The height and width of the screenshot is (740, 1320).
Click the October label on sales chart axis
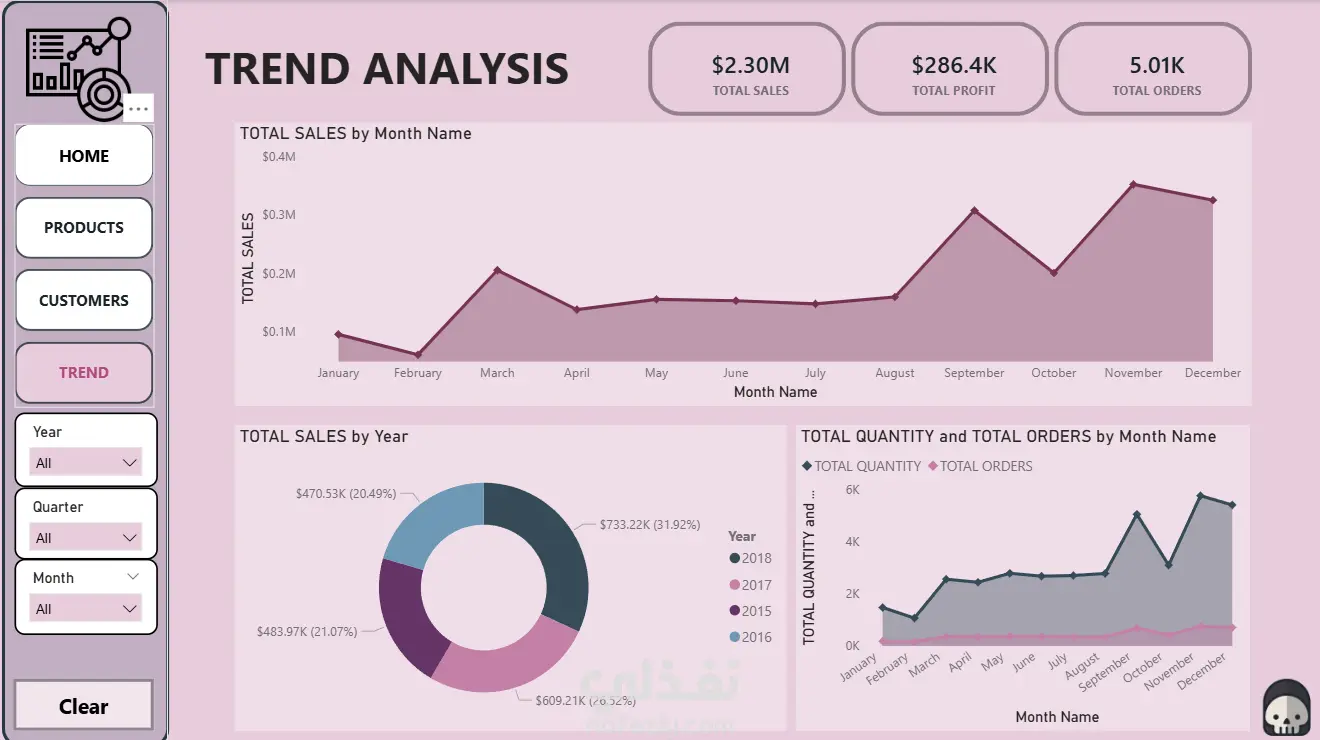tap(1054, 373)
